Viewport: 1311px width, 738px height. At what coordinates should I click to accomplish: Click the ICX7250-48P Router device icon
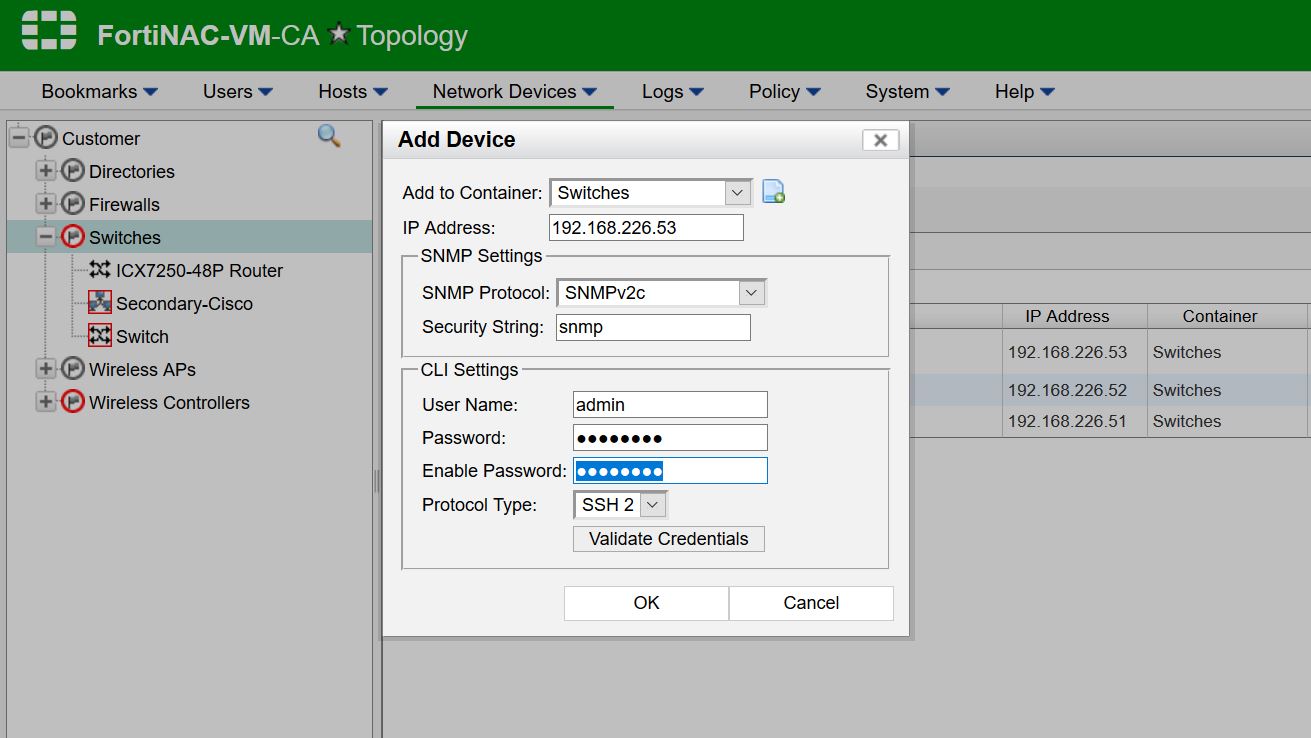[100, 270]
